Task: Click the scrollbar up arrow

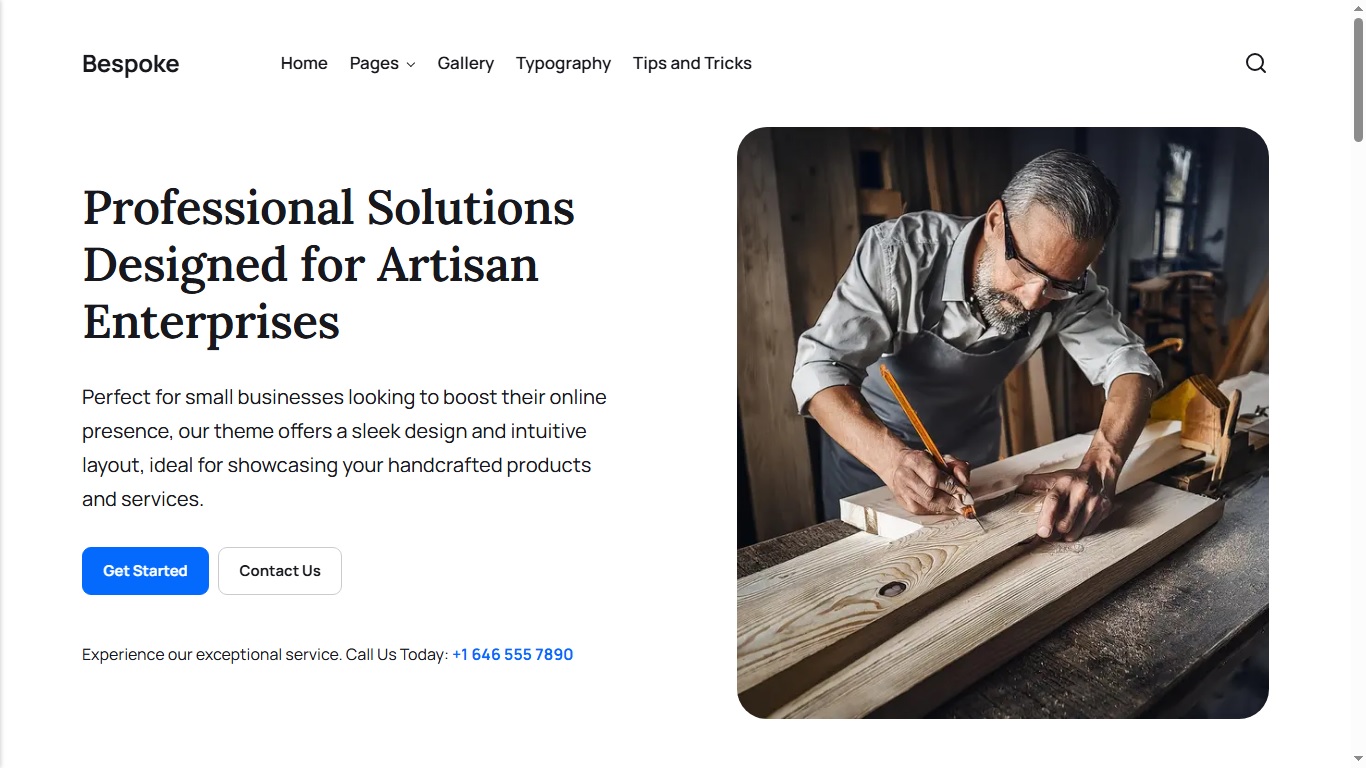Action: [x=1359, y=7]
